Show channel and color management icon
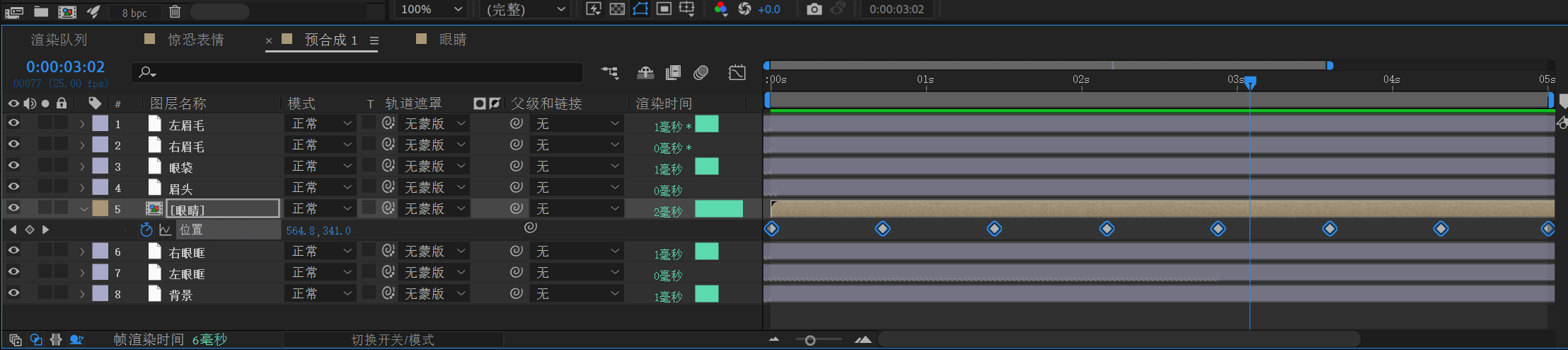This screenshot has width=1568, height=350. 720,9
